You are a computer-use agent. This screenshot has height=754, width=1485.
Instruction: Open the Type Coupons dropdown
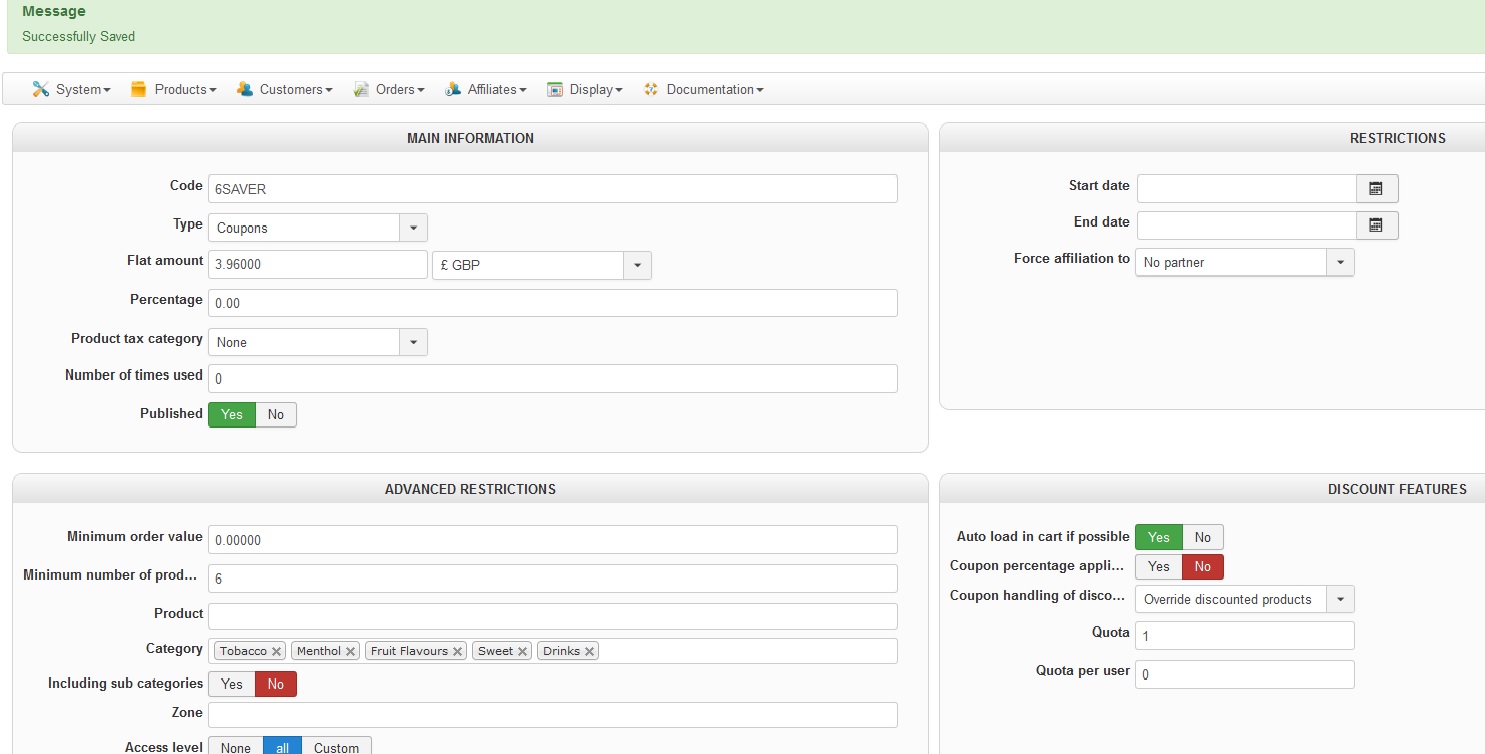(x=318, y=228)
